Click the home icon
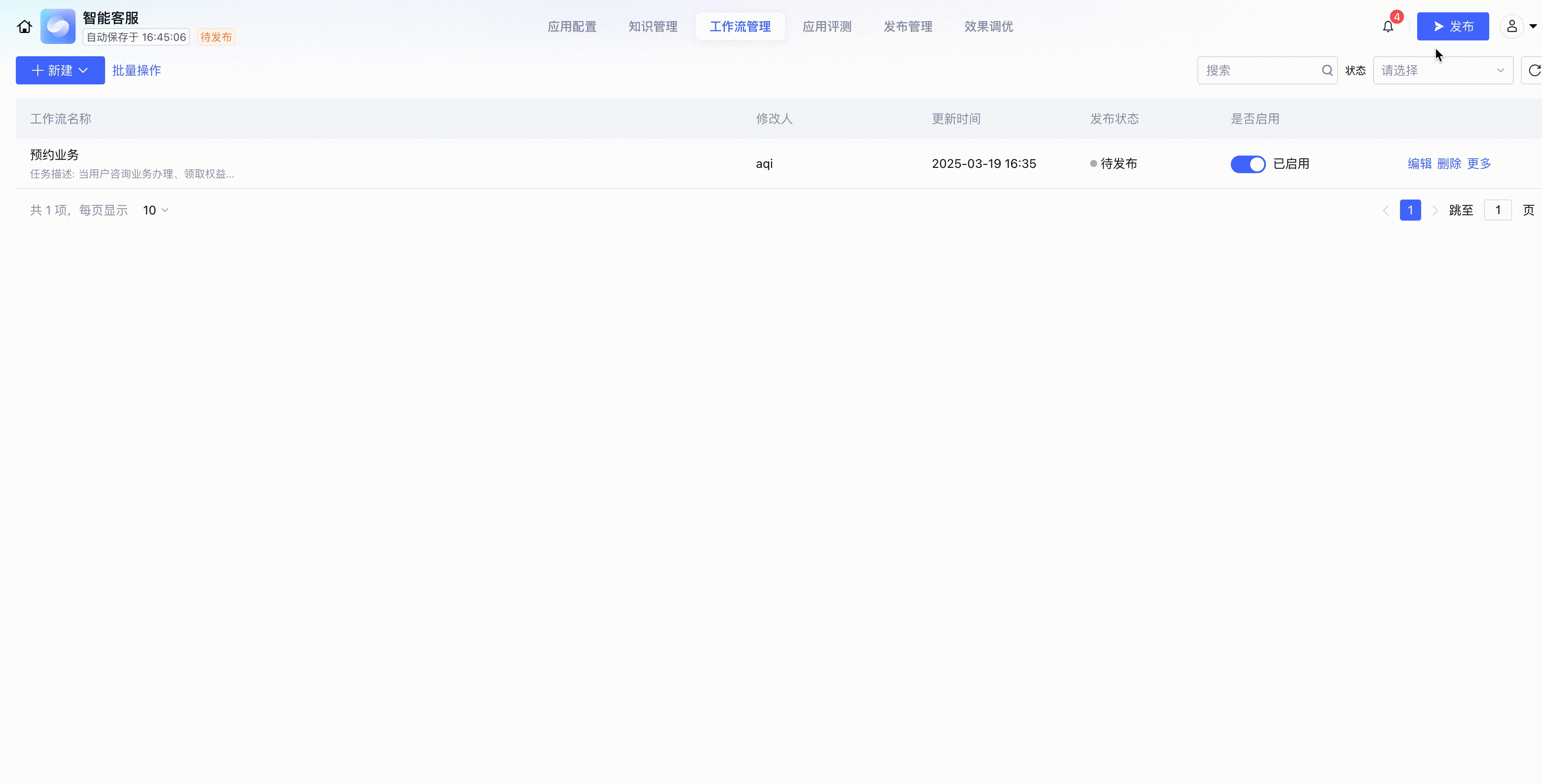 click(x=25, y=27)
